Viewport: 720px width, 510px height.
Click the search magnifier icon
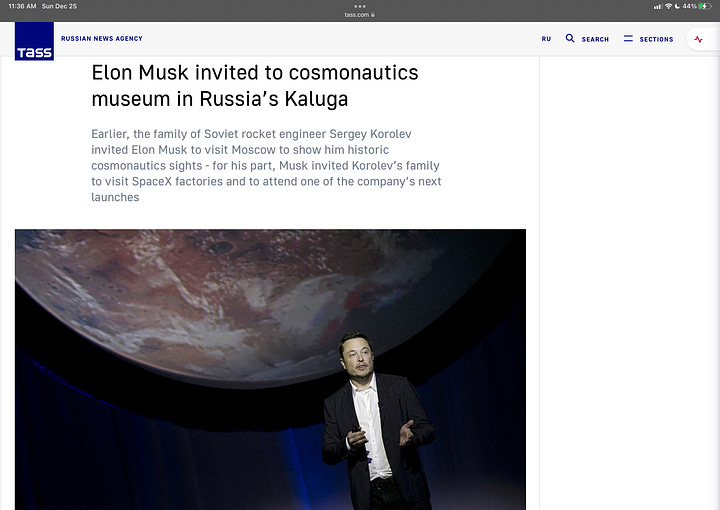[x=570, y=38]
